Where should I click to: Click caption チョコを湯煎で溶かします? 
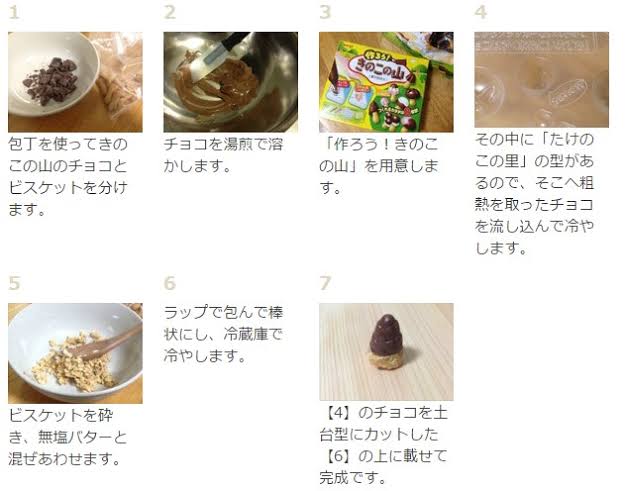coord(224,155)
